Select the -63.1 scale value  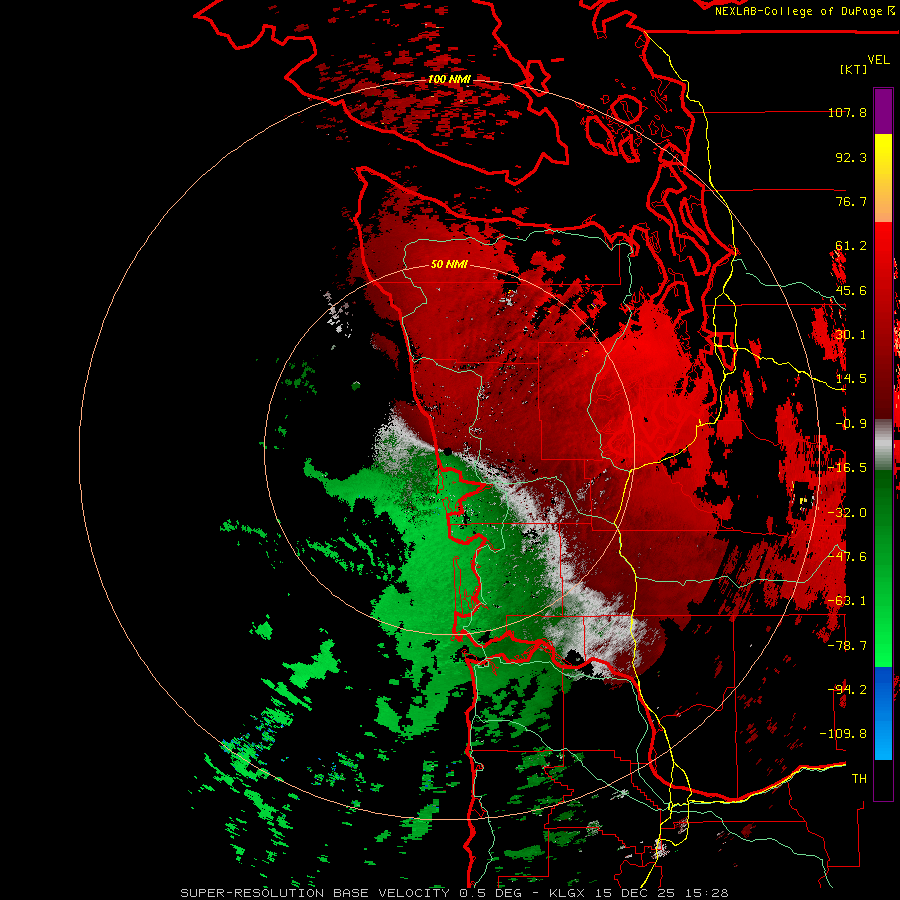coord(847,601)
